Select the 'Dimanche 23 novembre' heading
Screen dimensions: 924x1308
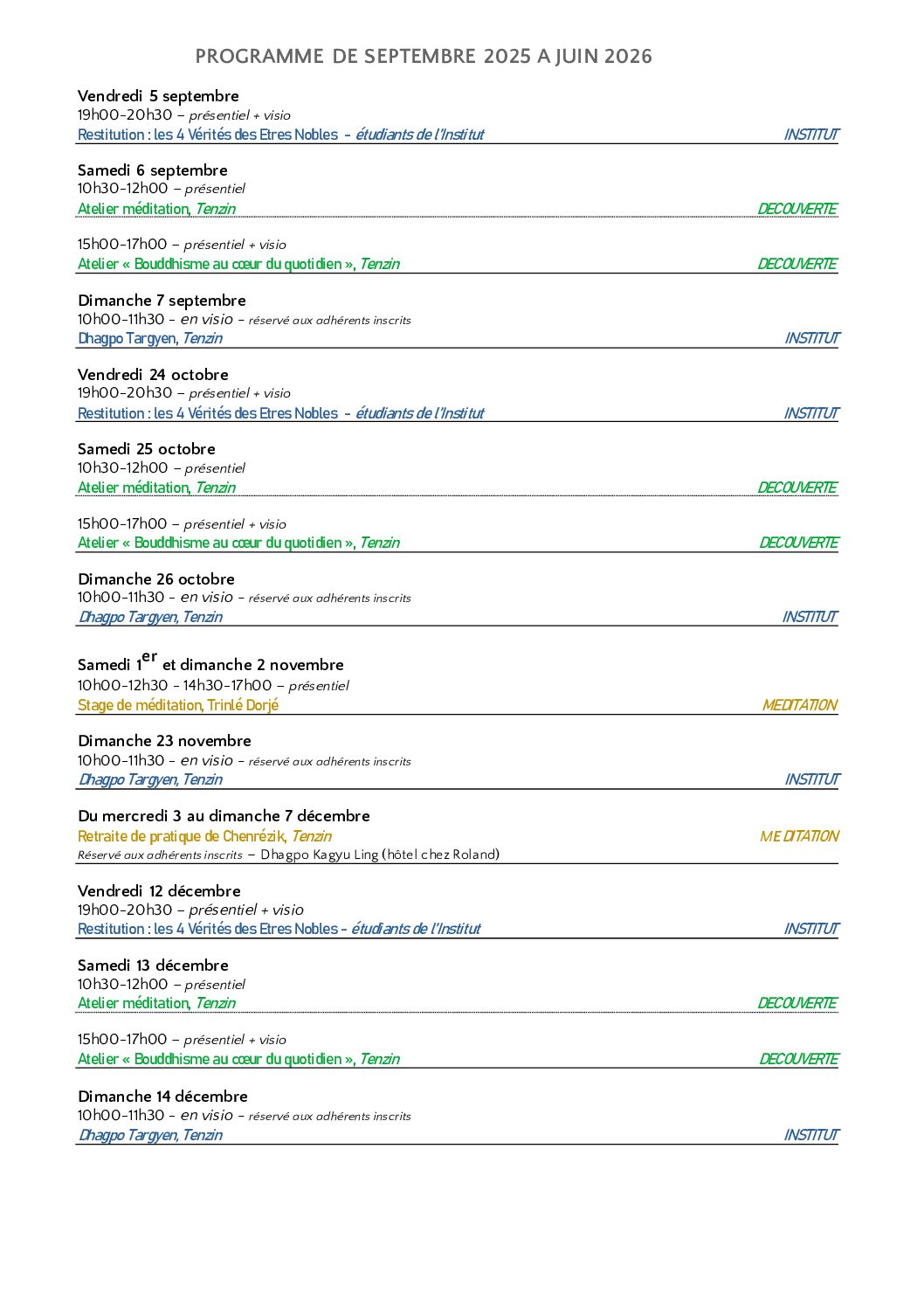(164, 741)
